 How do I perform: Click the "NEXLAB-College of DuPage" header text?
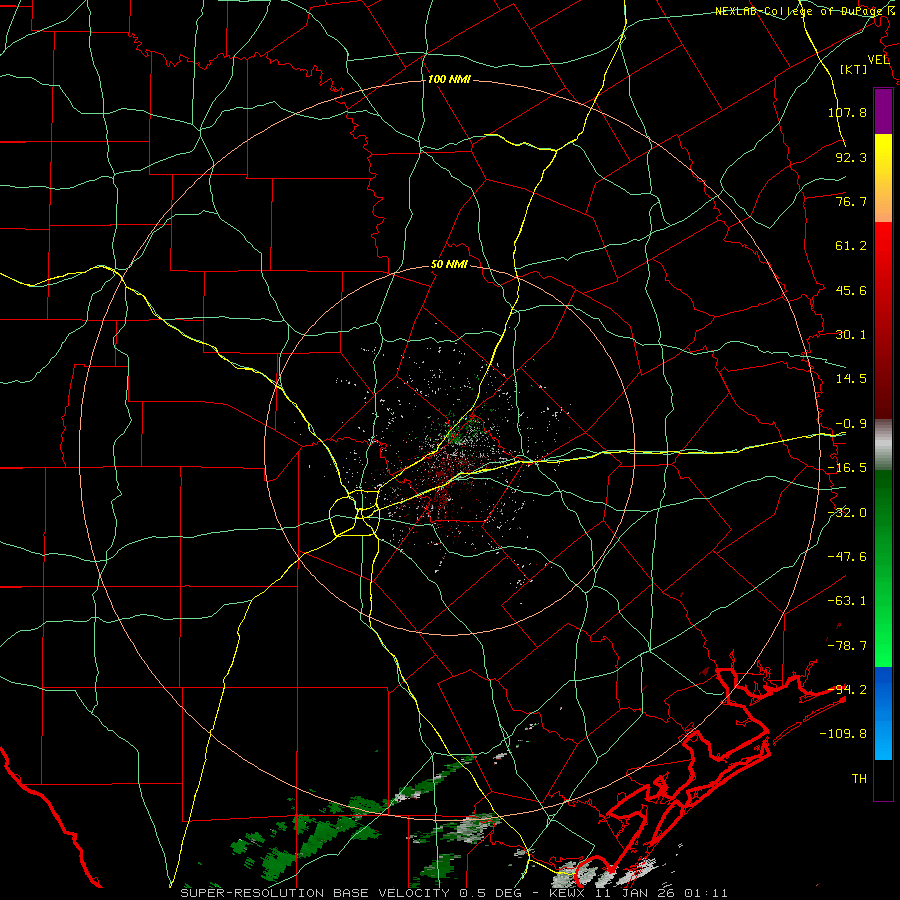[798, 11]
